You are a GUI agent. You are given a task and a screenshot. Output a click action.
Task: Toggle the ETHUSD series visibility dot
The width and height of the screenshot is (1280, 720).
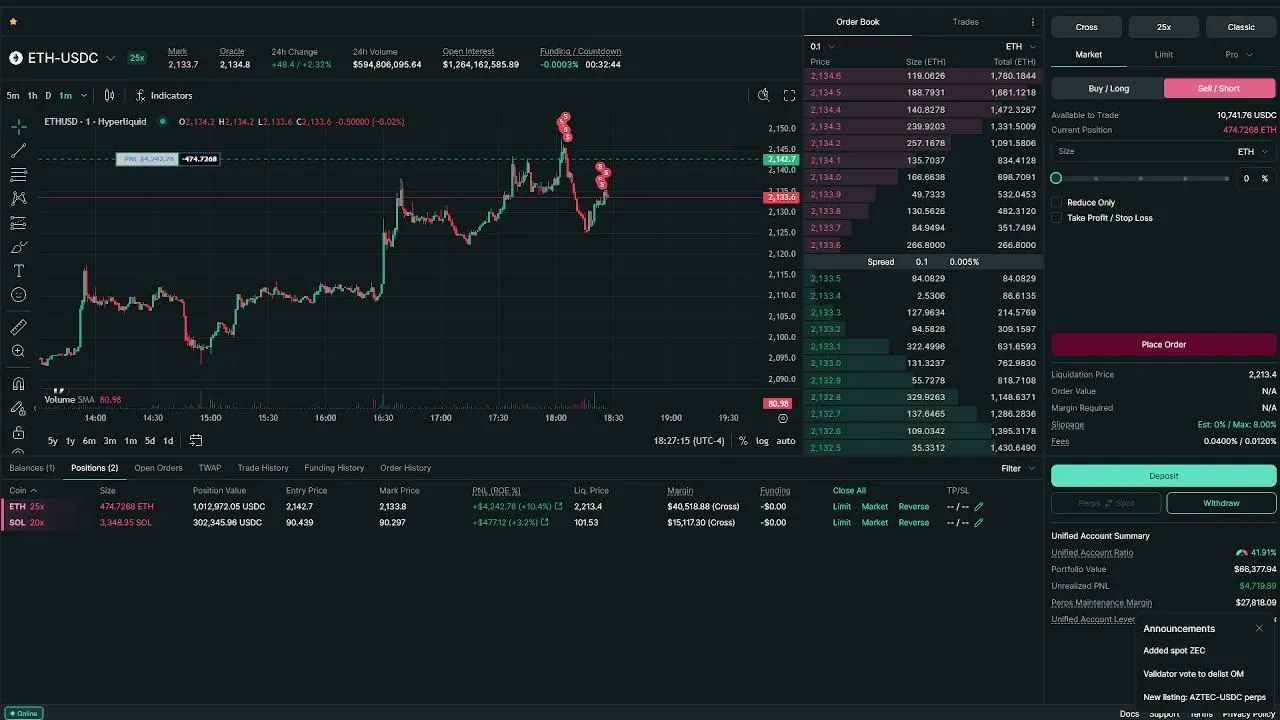(163, 121)
